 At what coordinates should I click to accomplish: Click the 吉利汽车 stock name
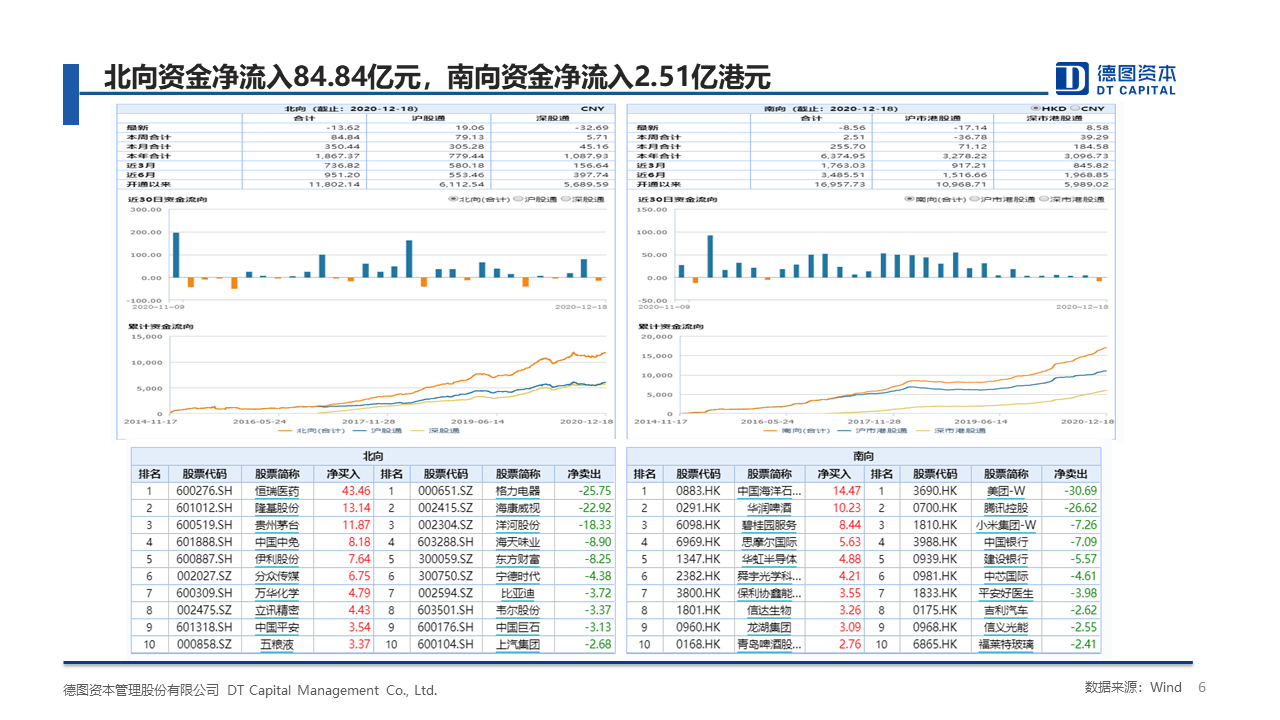(1006, 610)
